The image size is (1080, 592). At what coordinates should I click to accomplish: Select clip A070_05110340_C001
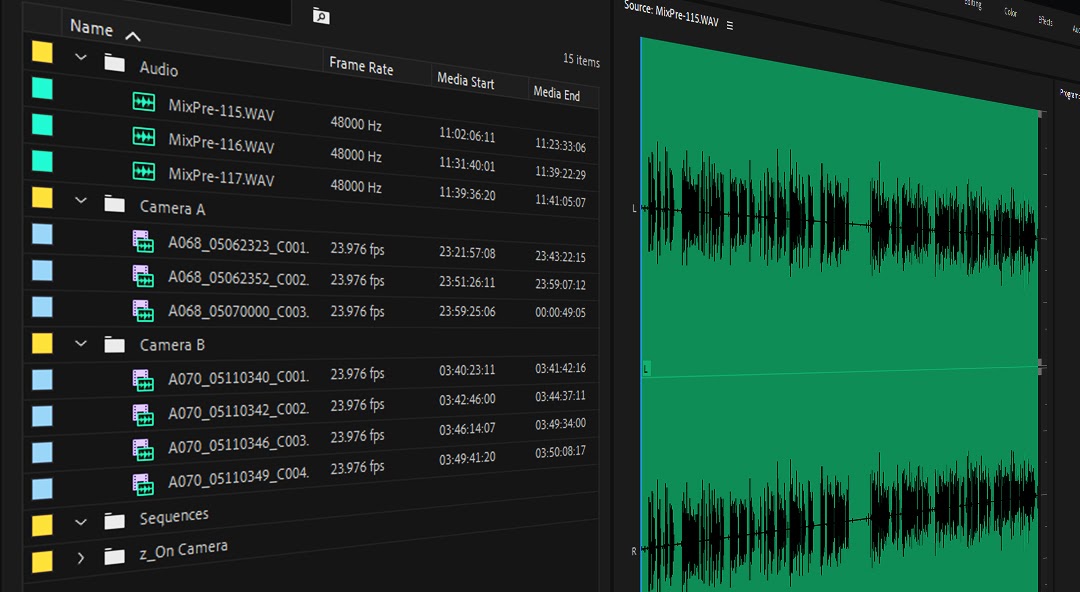(238, 377)
